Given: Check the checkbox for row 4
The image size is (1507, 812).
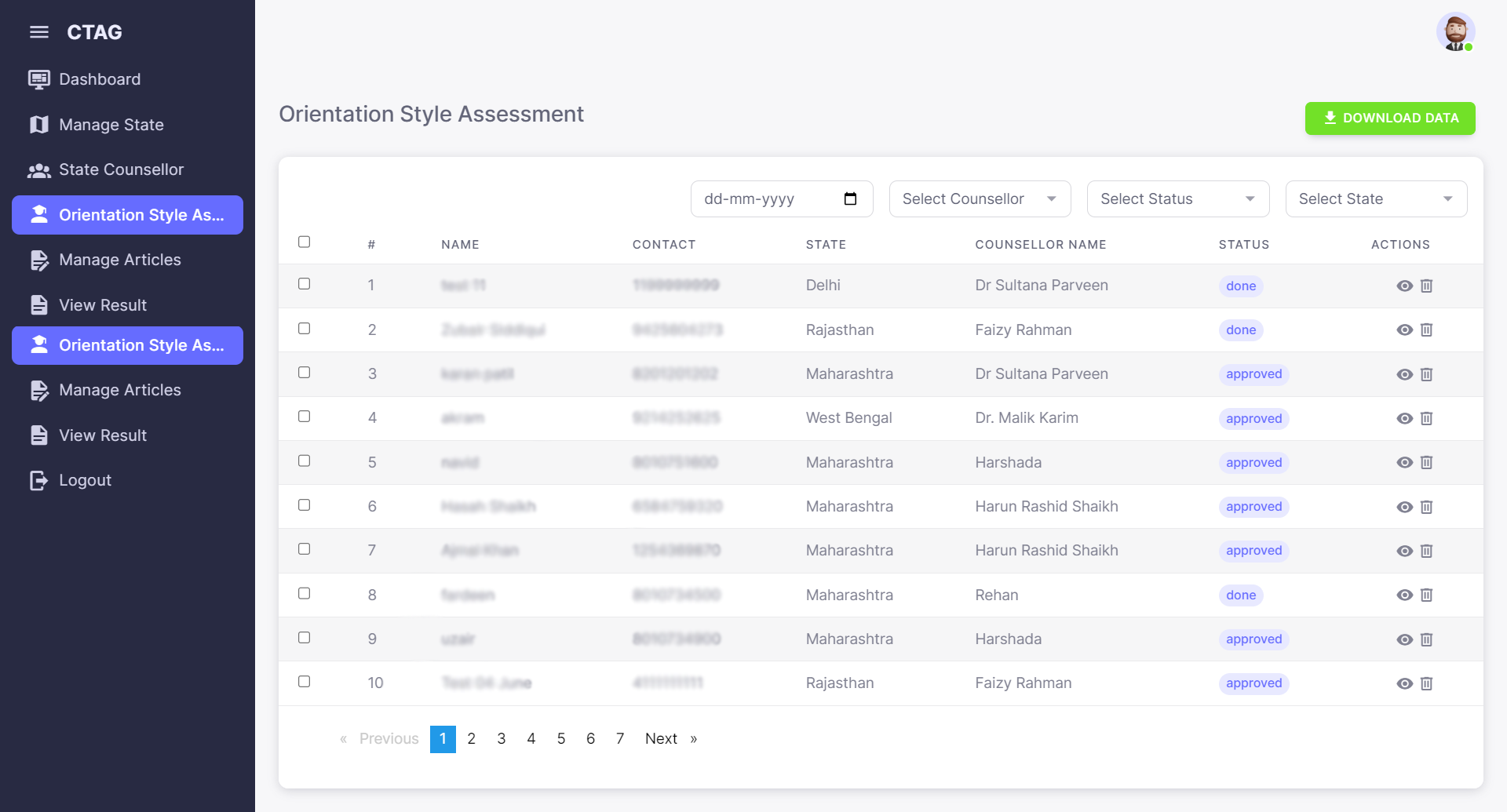Looking at the screenshot, I should click(x=305, y=417).
